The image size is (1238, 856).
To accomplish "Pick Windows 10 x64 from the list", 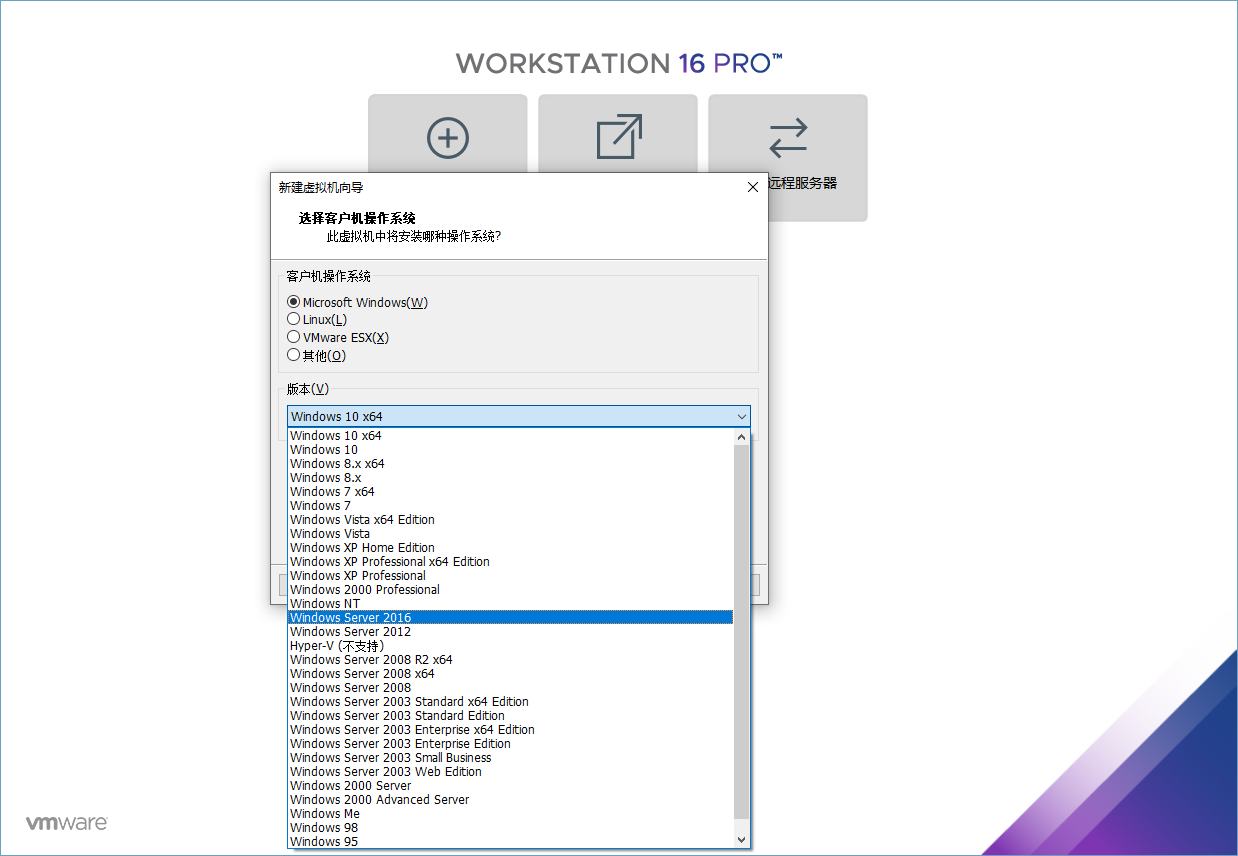I will point(510,436).
